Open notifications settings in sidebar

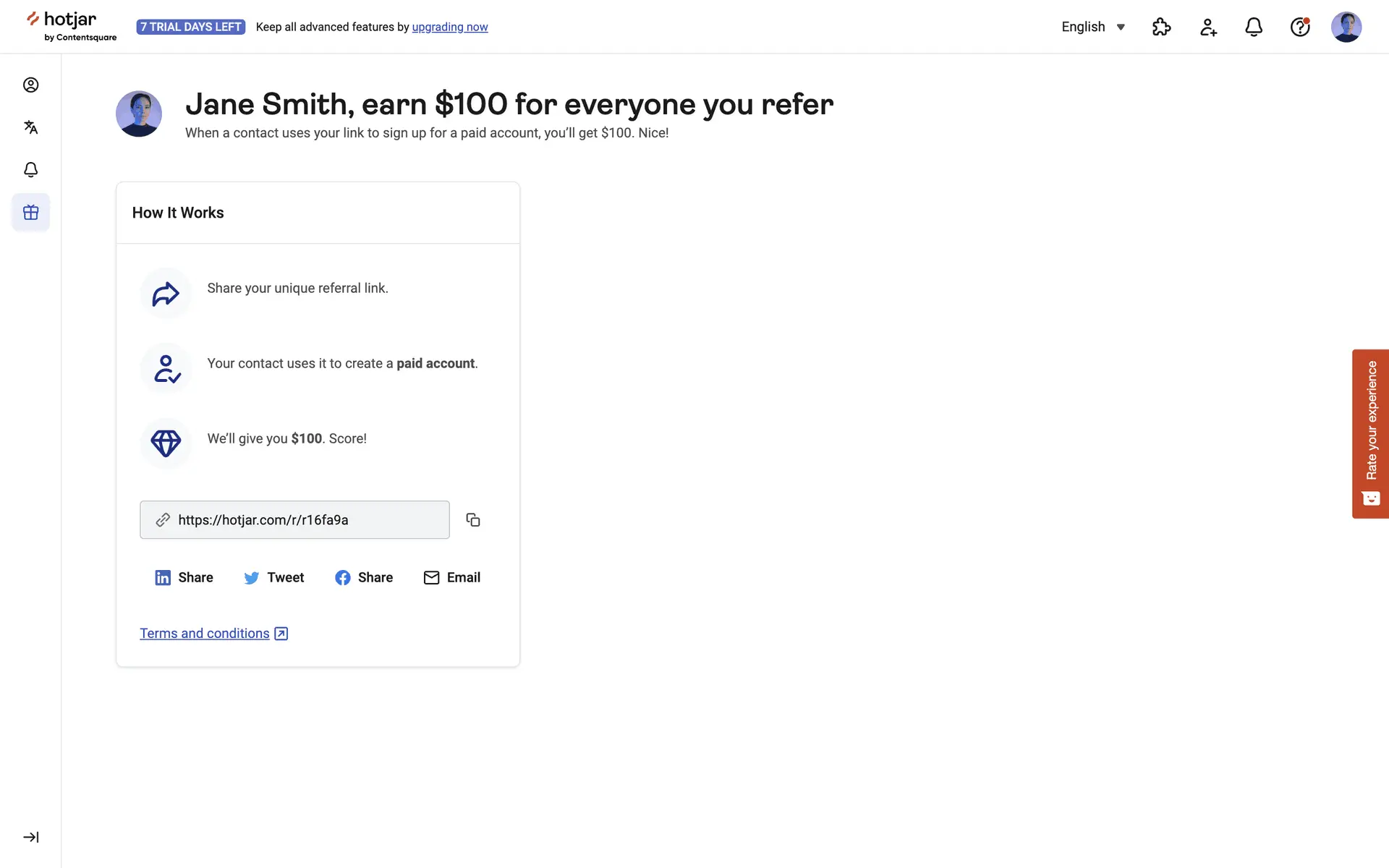click(x=30, y=170)
